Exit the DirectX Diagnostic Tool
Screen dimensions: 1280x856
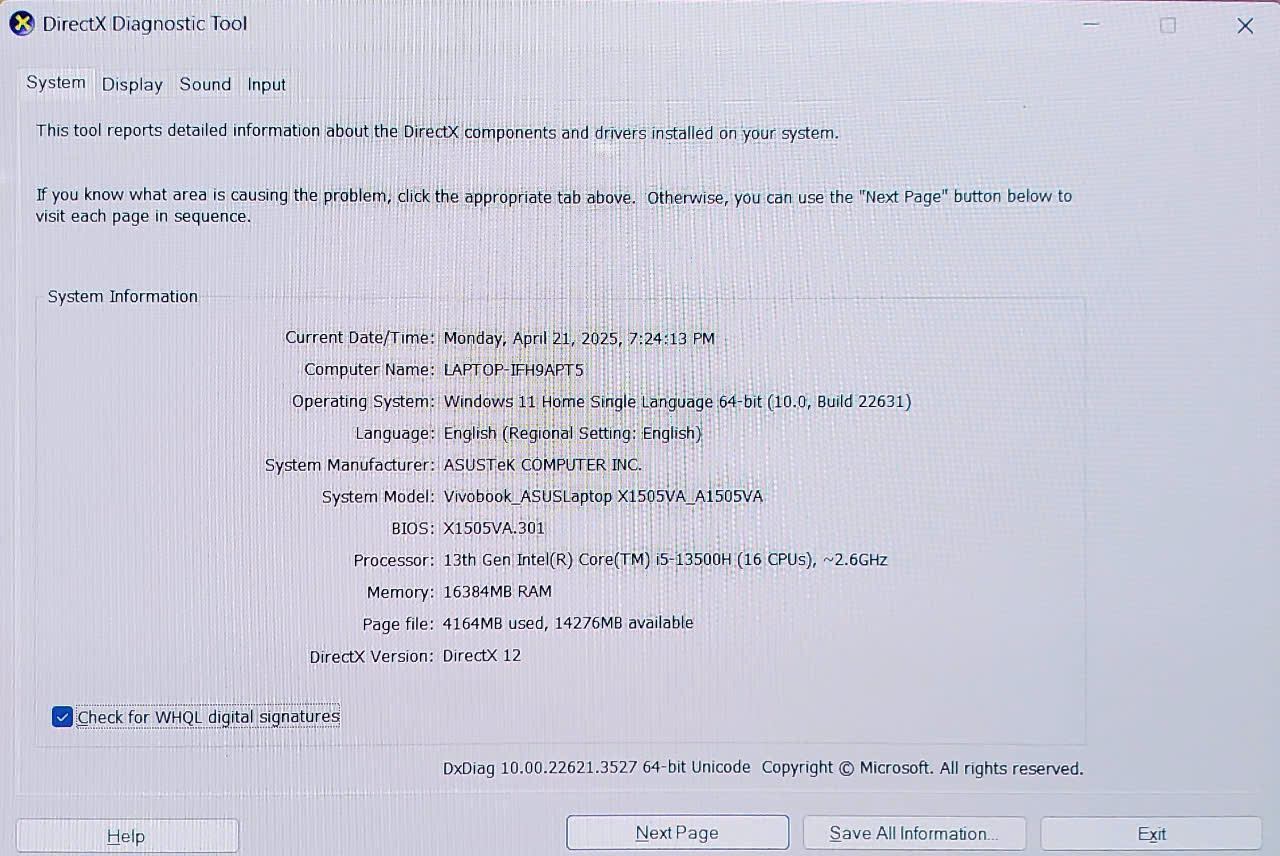click(1151, 833)
